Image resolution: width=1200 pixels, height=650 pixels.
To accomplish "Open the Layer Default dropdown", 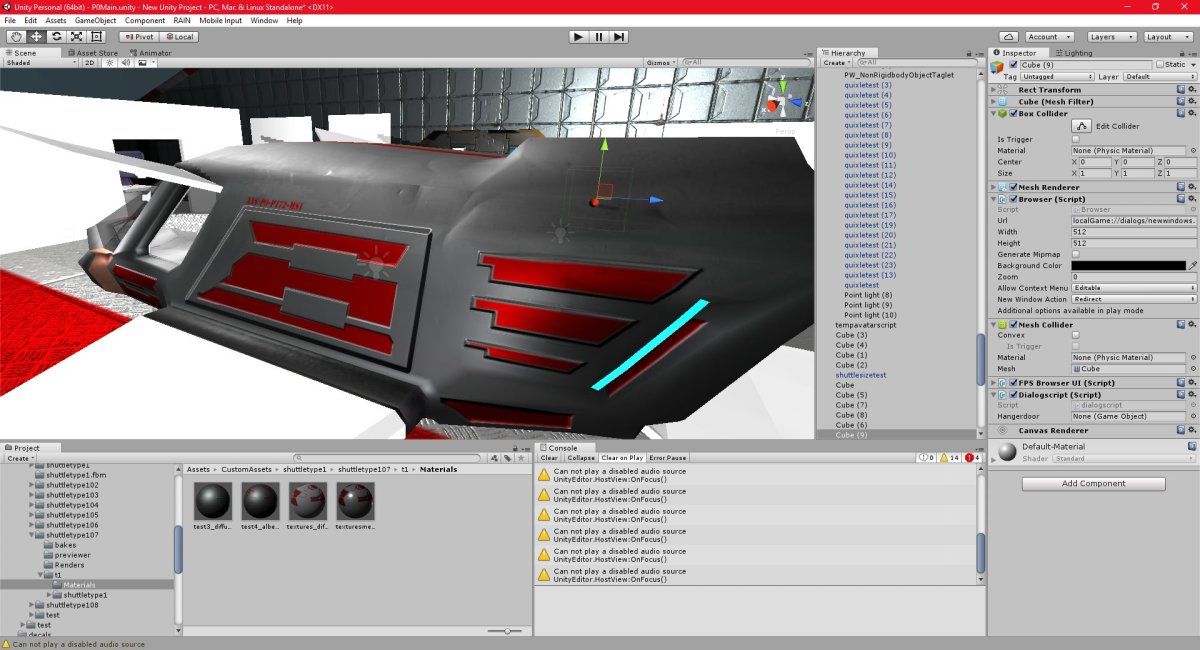I will tap(1159, 76).
